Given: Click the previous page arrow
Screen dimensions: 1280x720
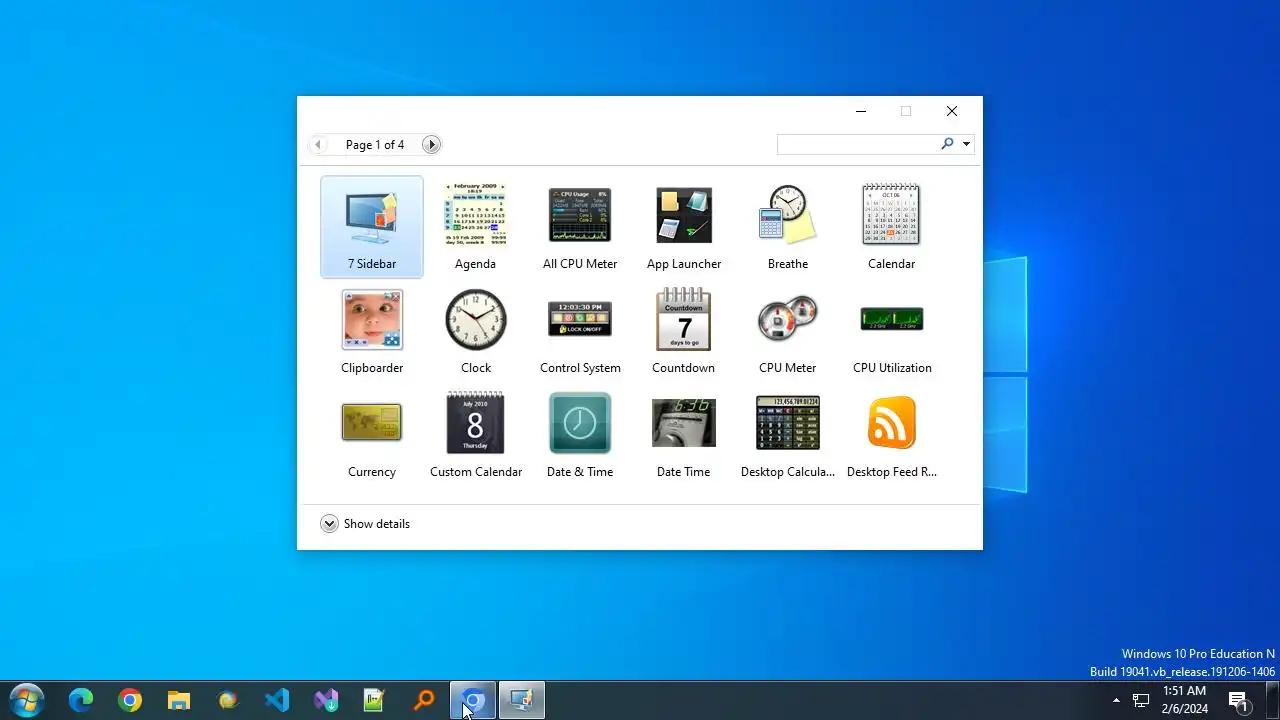Looking at the screenshot, I should (318, 145).
